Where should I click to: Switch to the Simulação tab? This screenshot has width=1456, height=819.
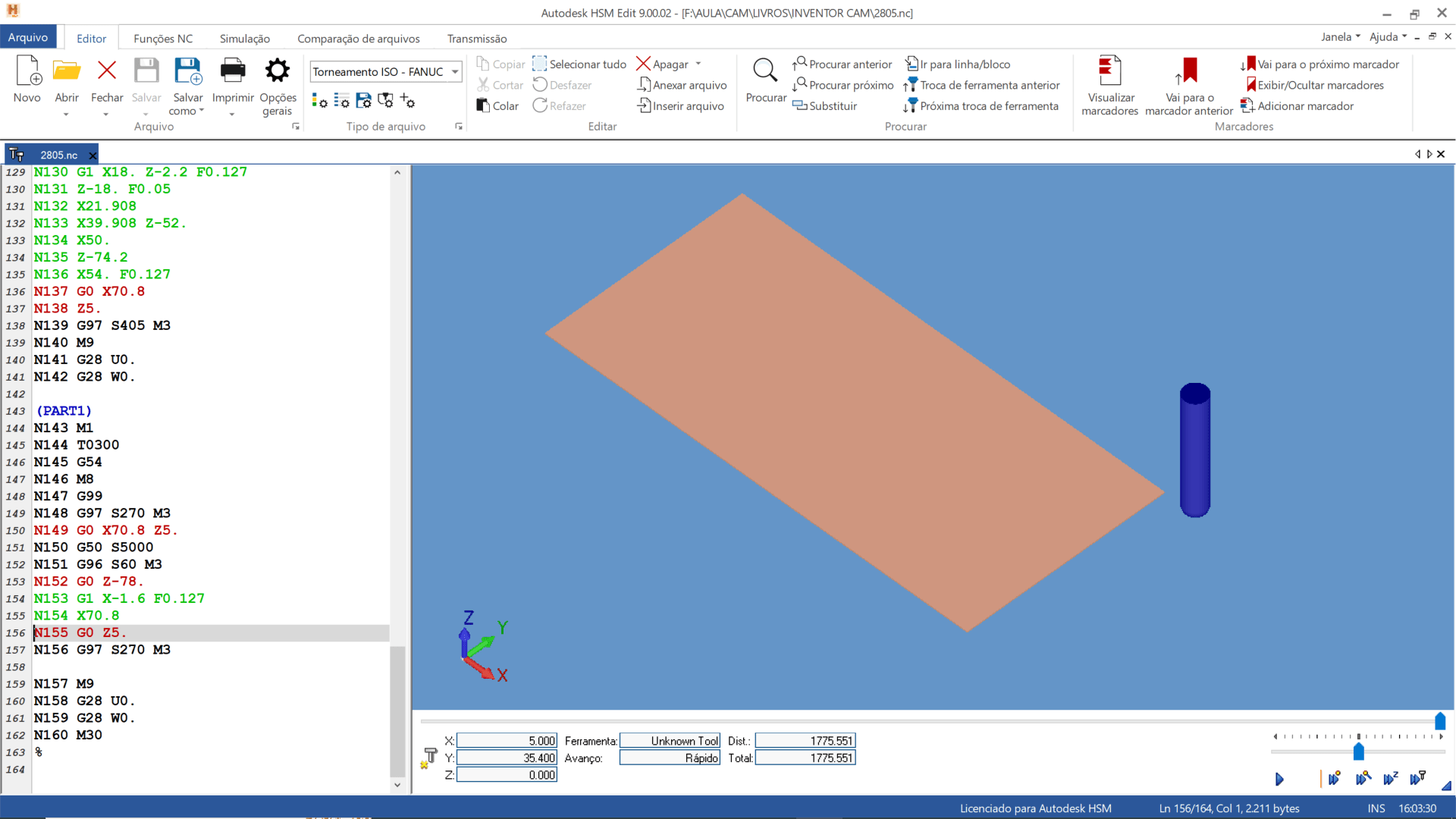tap(244, 39)
